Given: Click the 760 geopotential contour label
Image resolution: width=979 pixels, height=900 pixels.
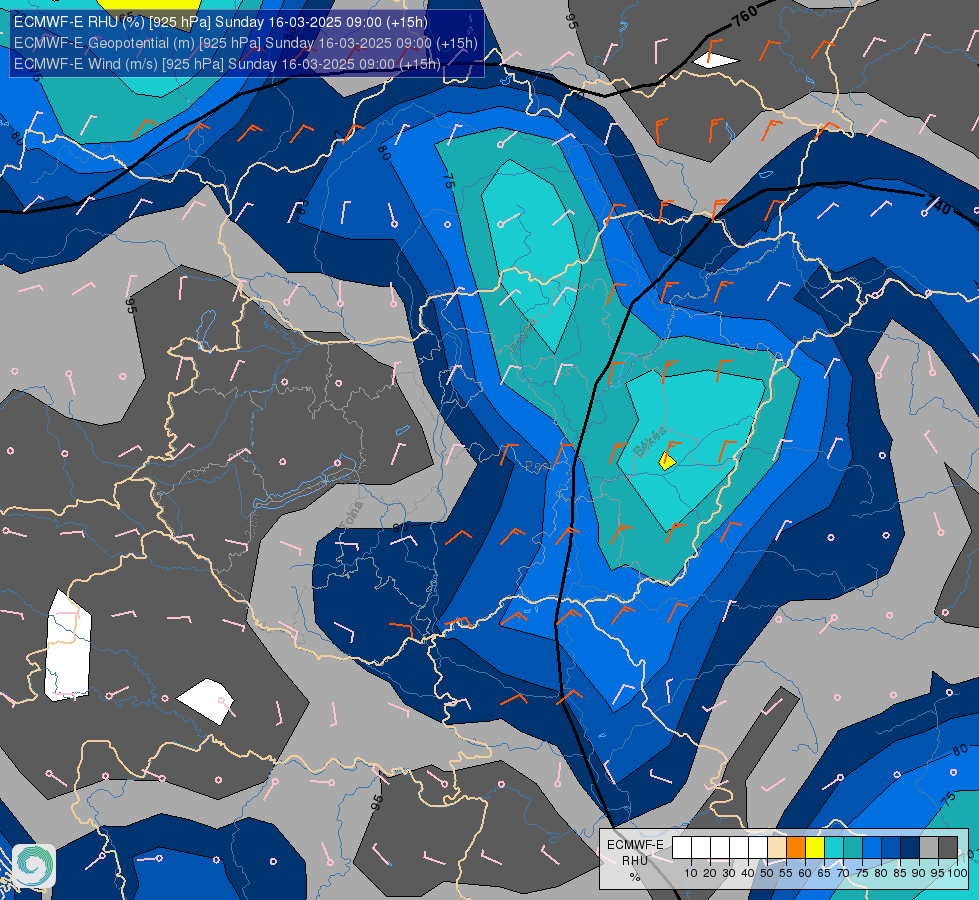Looking at the screenshot, I should 745,15.
